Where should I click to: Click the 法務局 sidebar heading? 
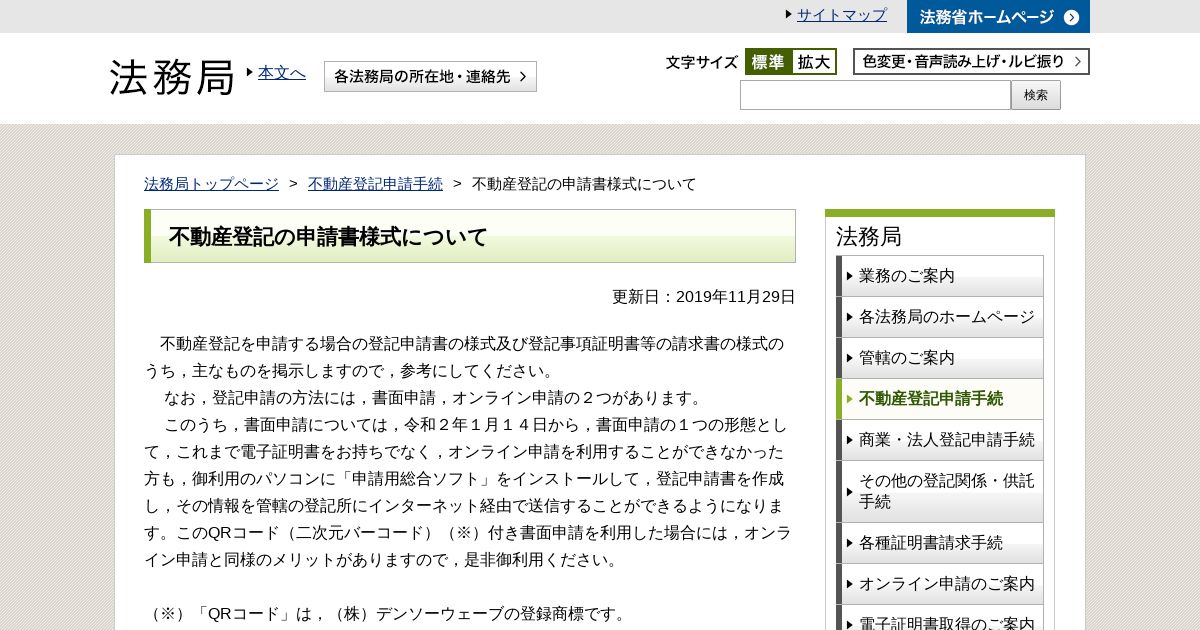tap(869, 237)
